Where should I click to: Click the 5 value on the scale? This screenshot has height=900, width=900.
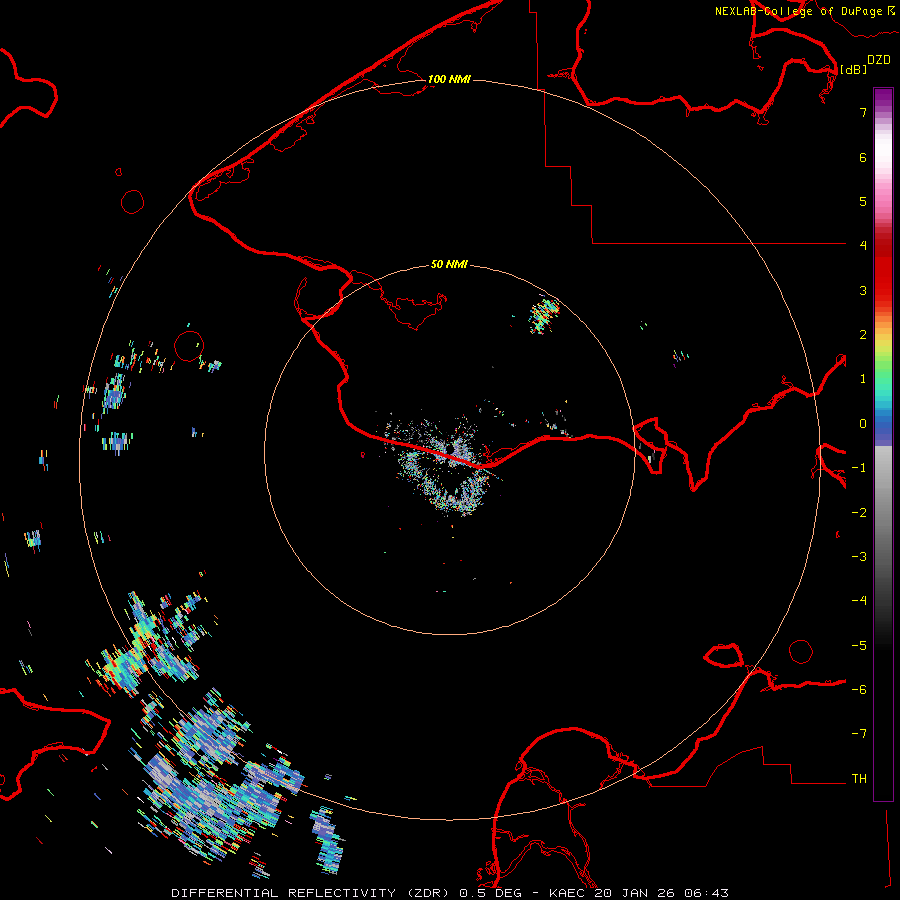point(863,201)
